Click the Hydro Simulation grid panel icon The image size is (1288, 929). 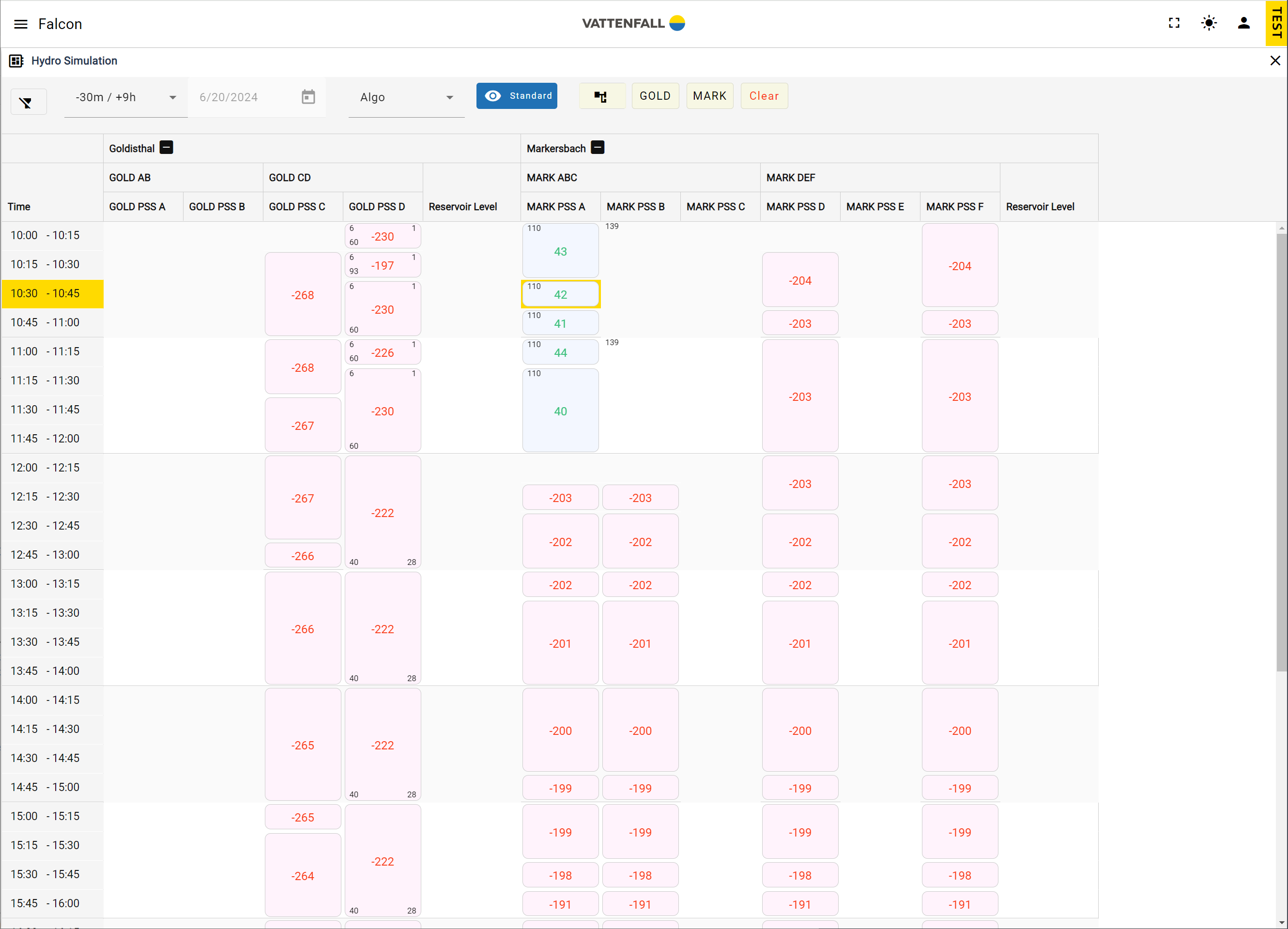tap(16, 61)
